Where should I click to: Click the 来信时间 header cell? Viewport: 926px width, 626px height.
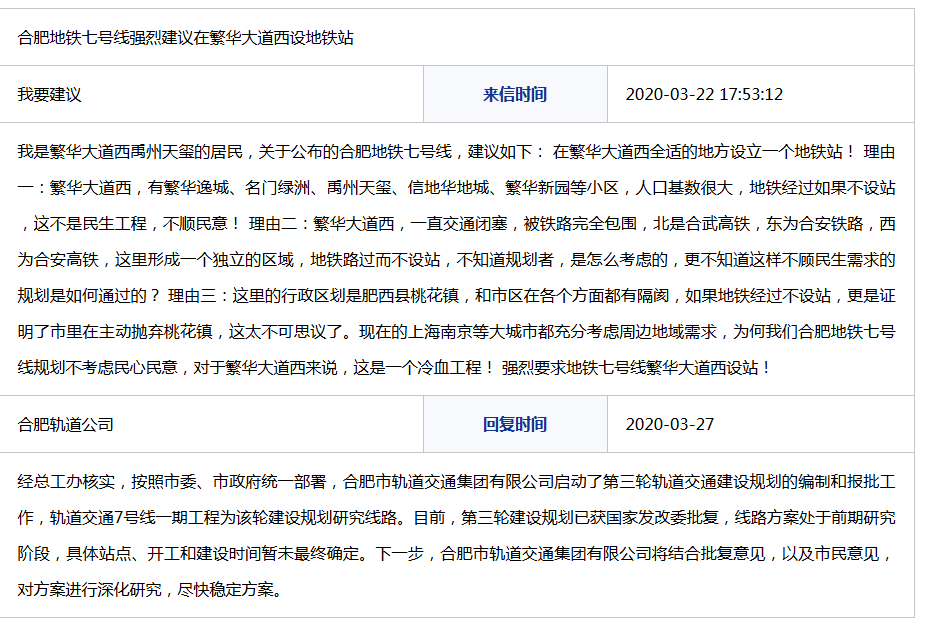pyautogui.click(x=515, y=94)
